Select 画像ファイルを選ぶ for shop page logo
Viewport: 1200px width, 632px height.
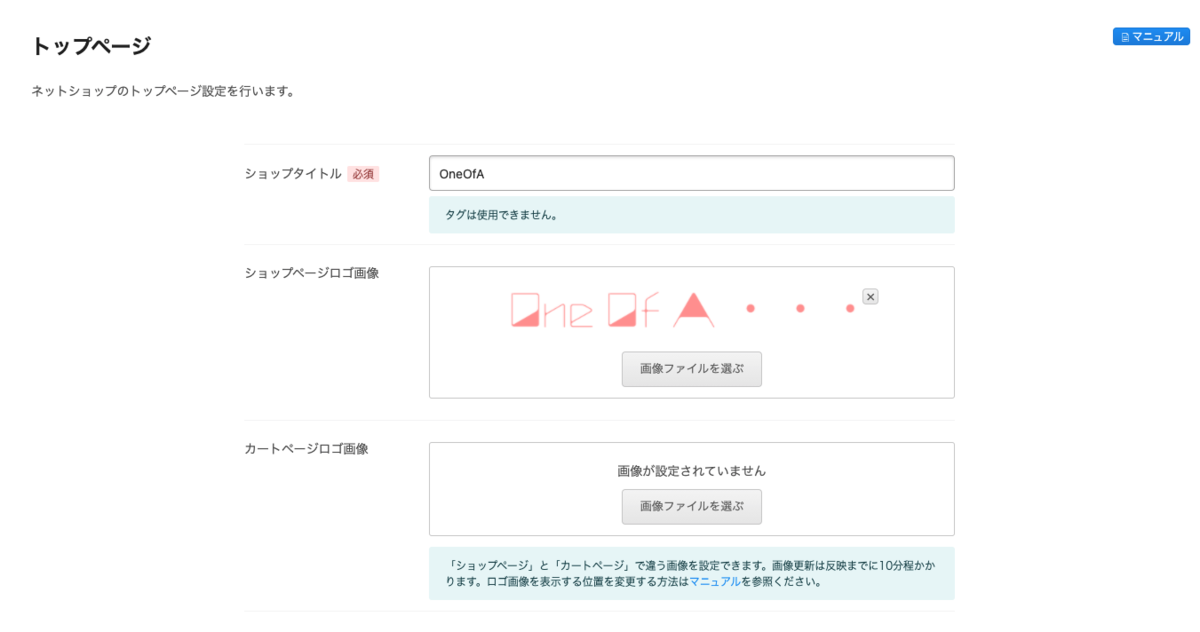click(691, 369)
